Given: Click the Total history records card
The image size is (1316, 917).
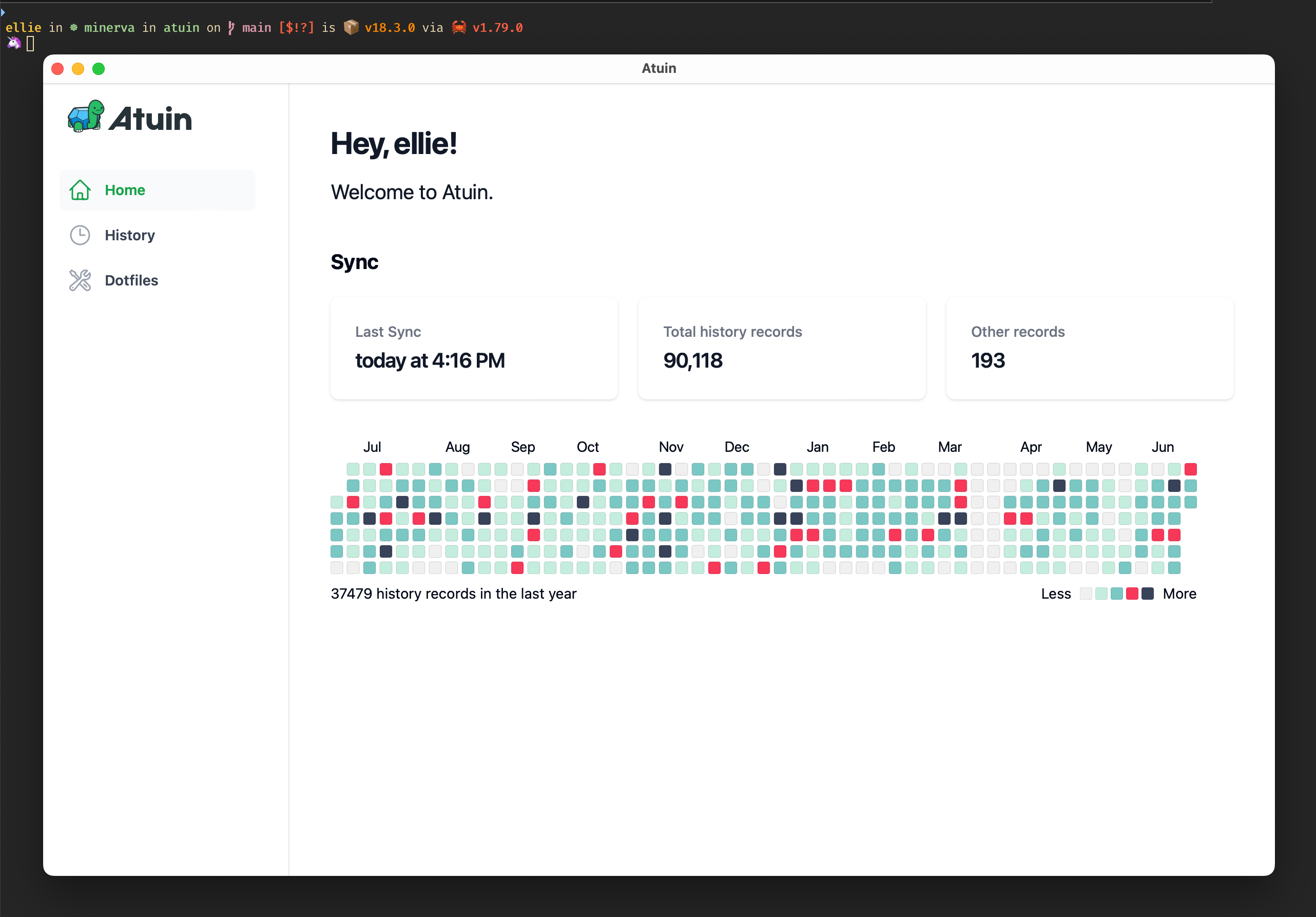Looking at the screenshot, I should click(781, 348).
